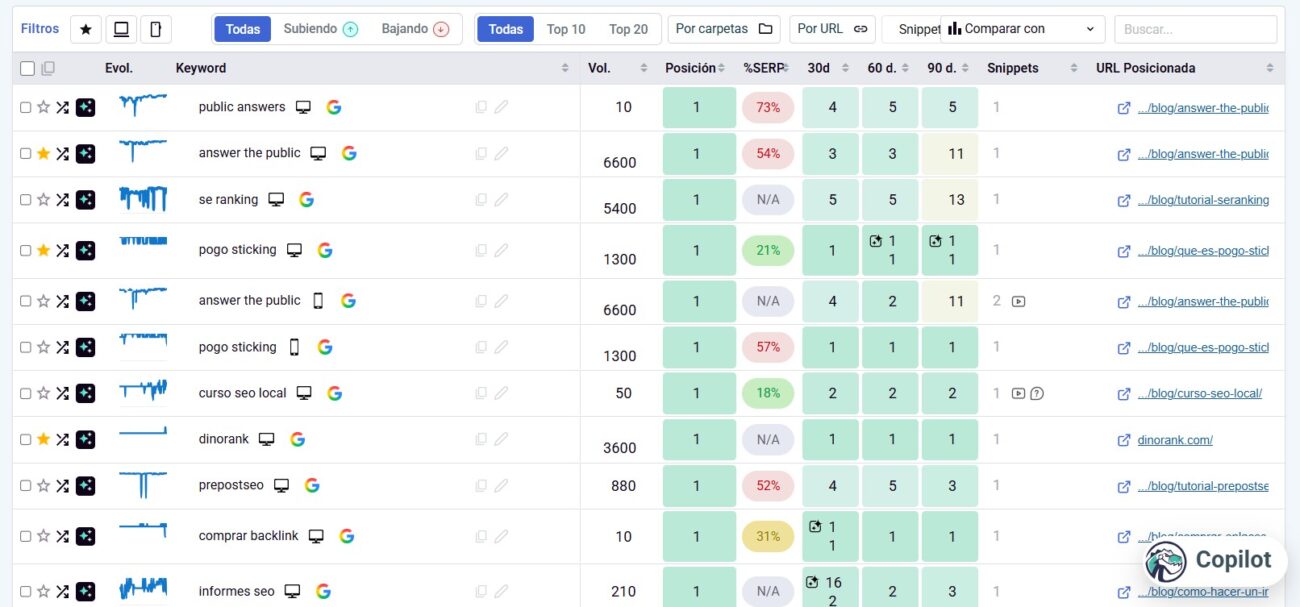Filter by mobile device icon
The image size is (1300, 607).
click(155, 29)
